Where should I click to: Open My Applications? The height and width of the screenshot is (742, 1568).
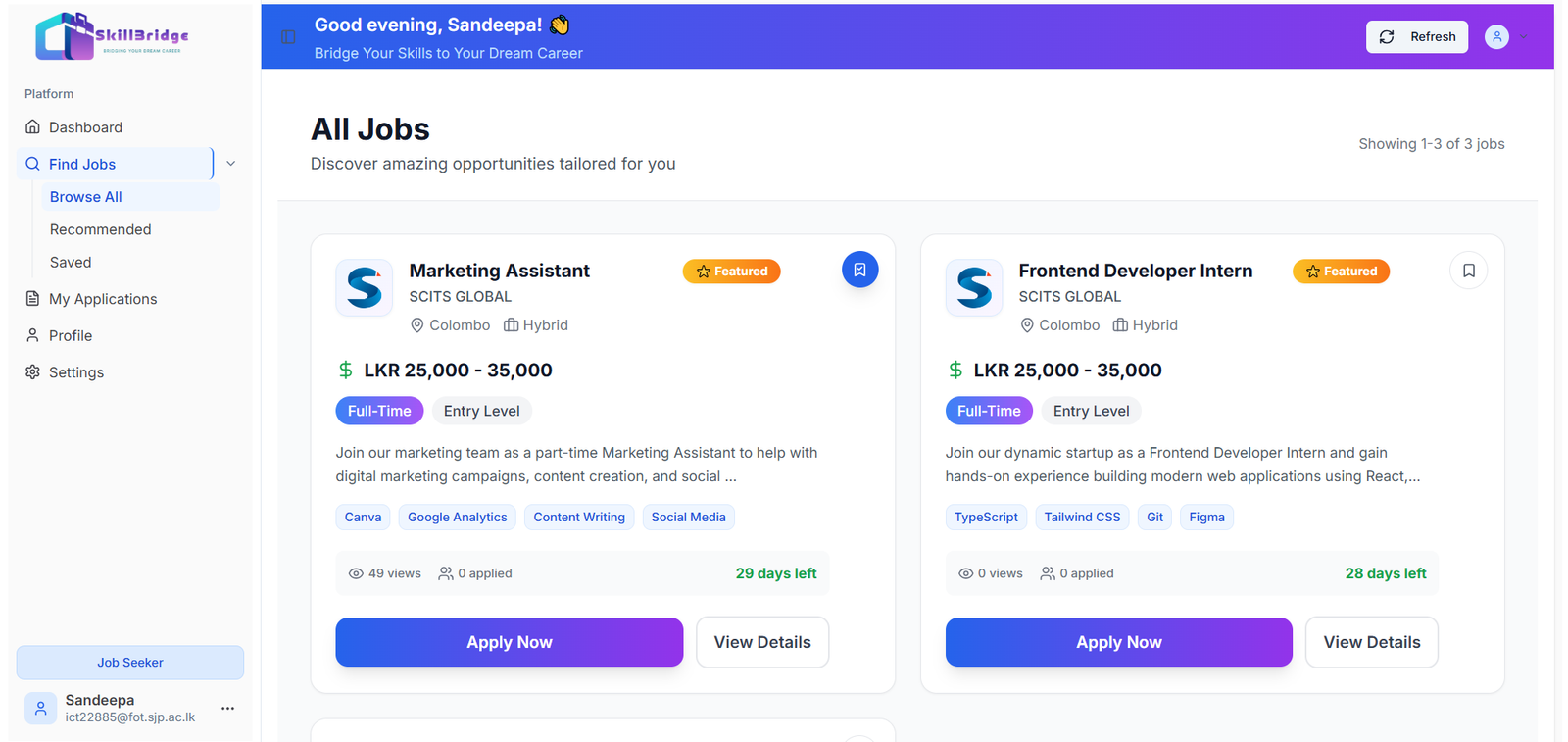coord(102,299)
